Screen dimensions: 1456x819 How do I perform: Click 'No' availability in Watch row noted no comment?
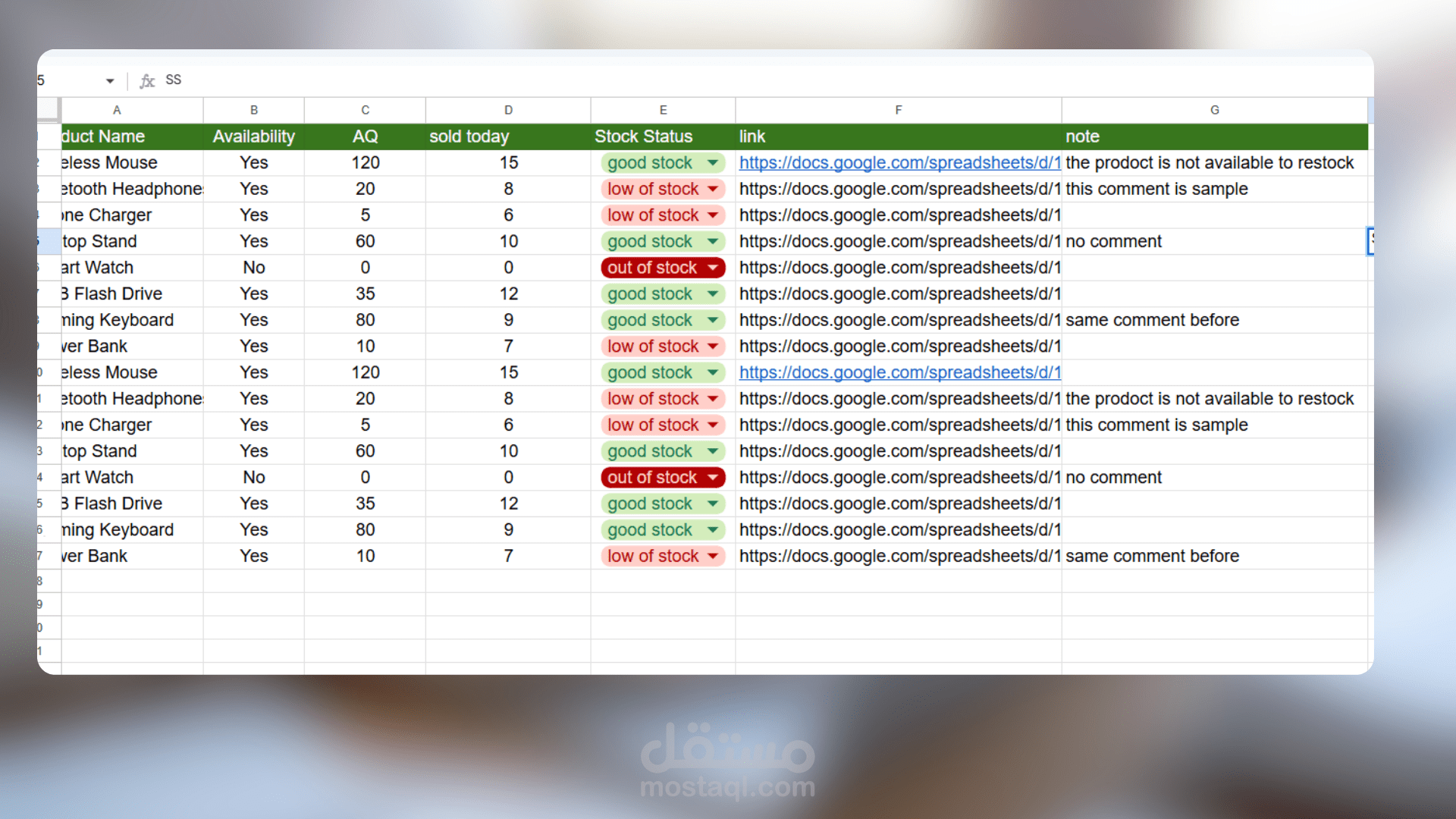point(254,478)
